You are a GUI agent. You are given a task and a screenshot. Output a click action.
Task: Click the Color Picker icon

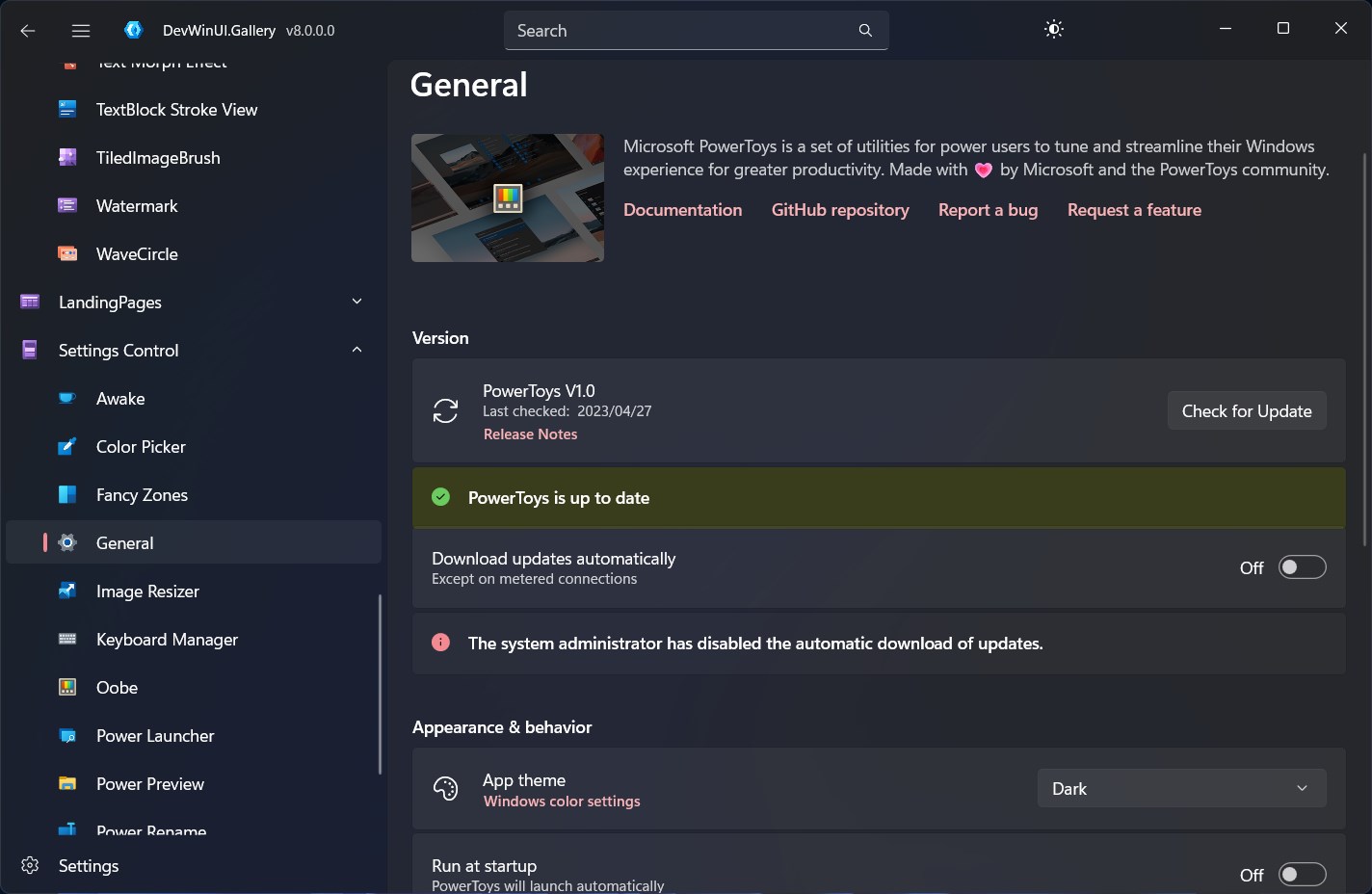67,447
